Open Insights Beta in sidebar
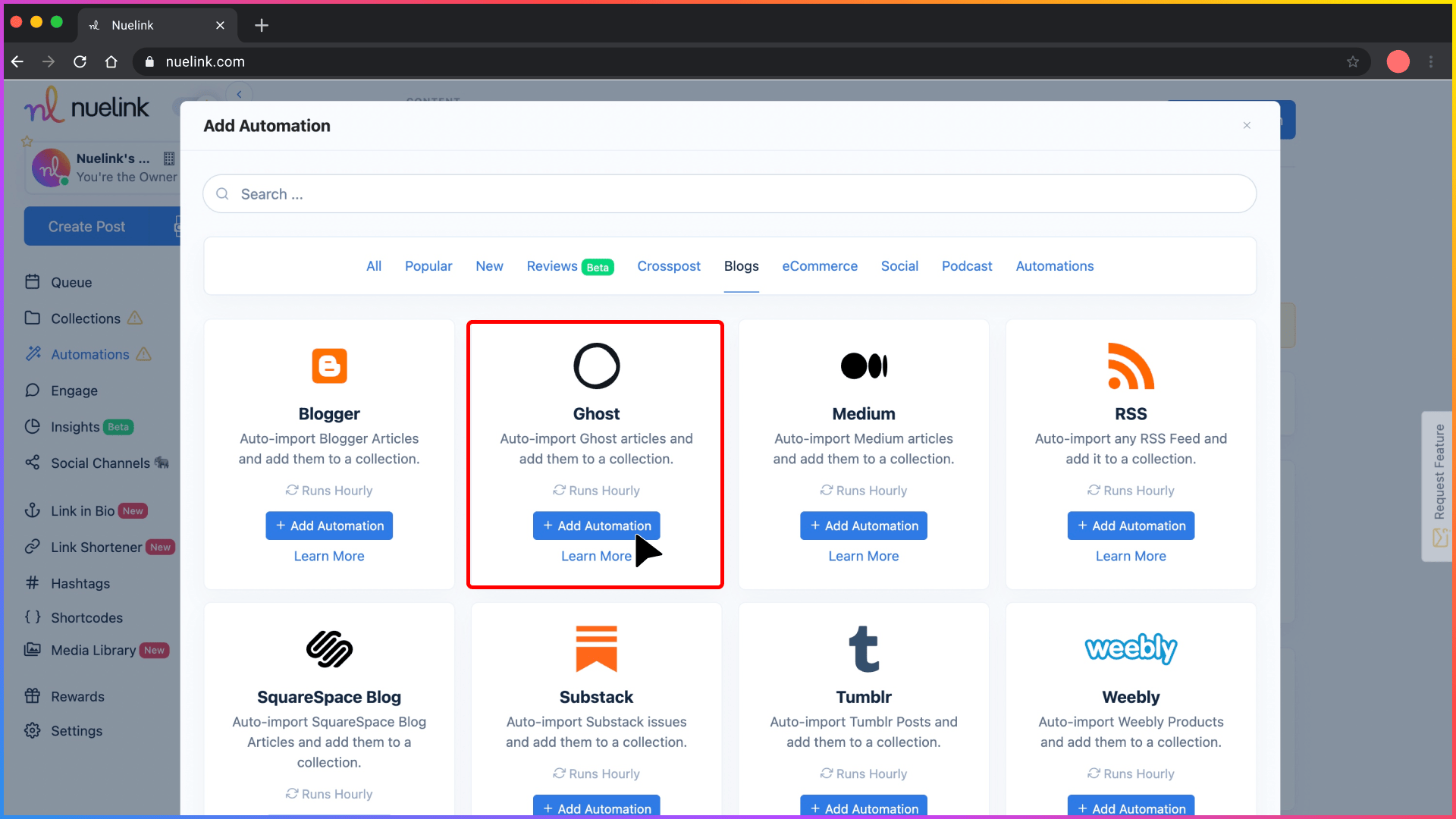 [x=79, y=427]
